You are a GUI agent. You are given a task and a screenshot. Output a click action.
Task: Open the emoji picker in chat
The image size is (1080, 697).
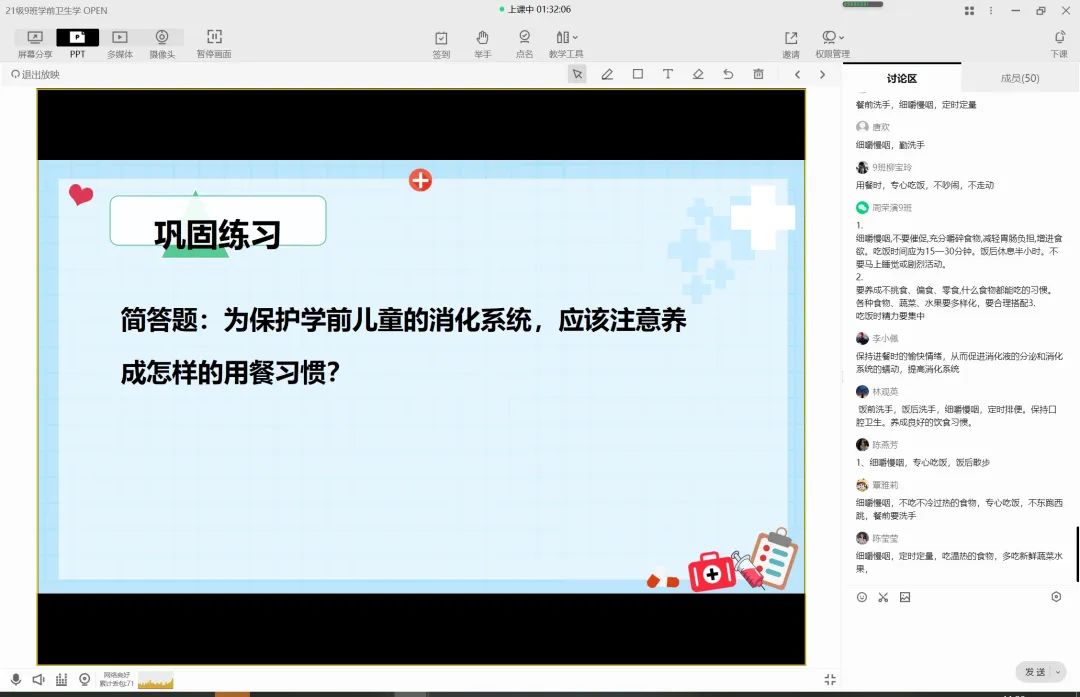pos(862,597)
